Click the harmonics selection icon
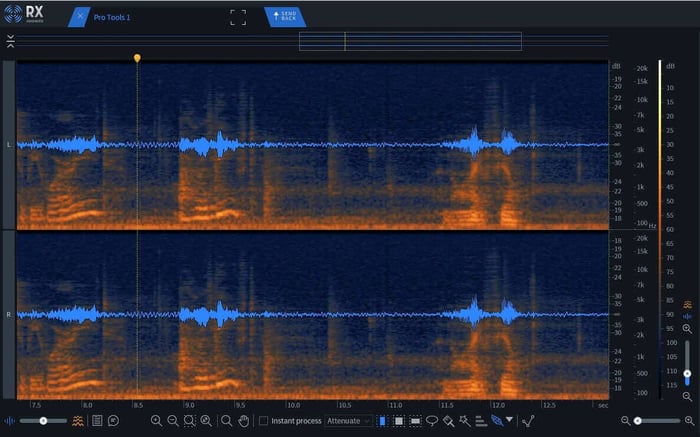This screenshot has width=700, height=437. pos(481,420)
